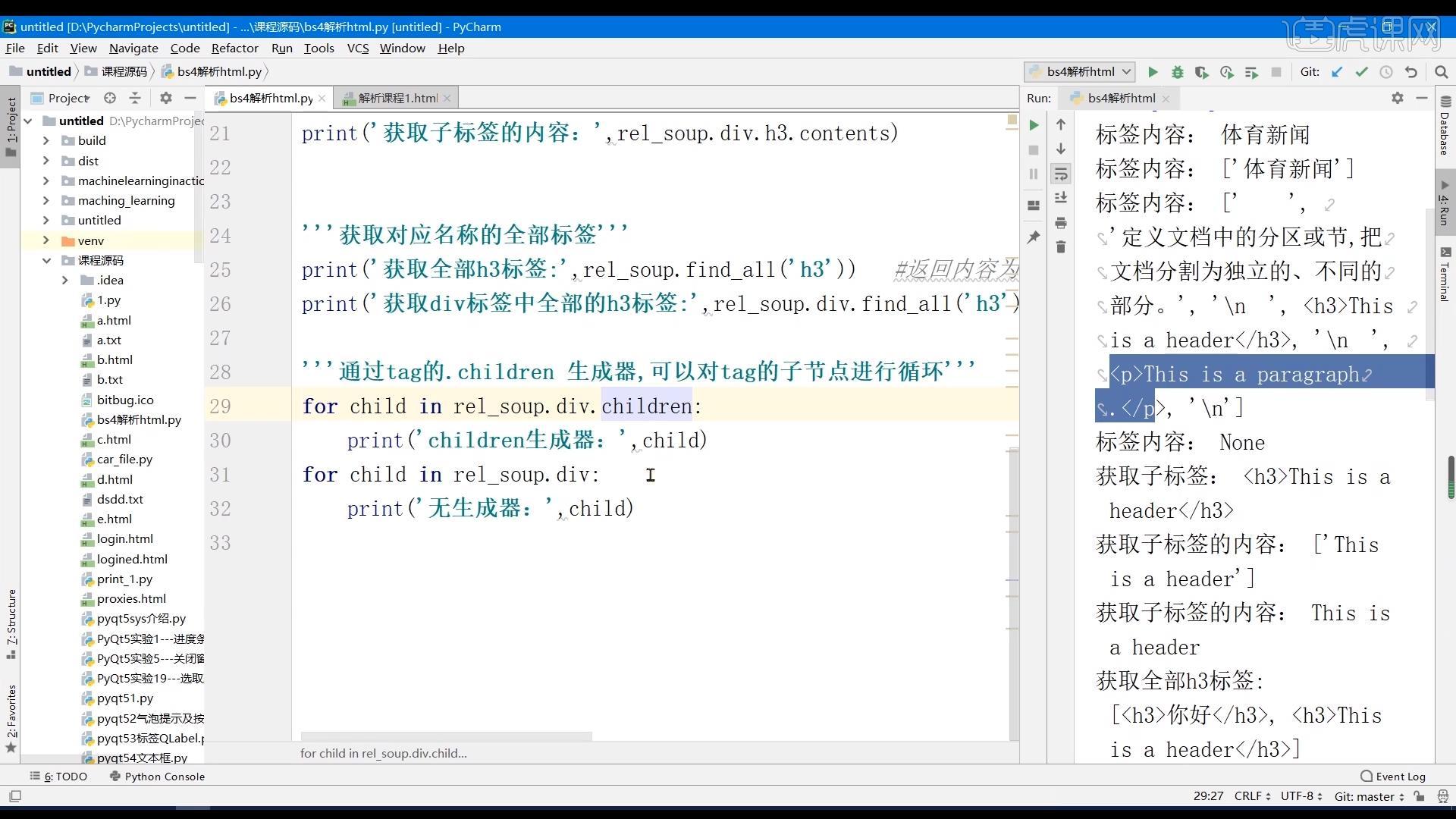The height and width of the screenshot is (819, 1456).
Task: Expand the build folder
Action: (x=46, y=140)
